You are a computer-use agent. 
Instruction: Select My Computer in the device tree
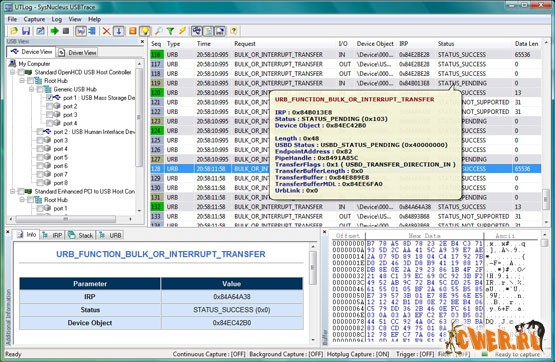pos(34,64)
